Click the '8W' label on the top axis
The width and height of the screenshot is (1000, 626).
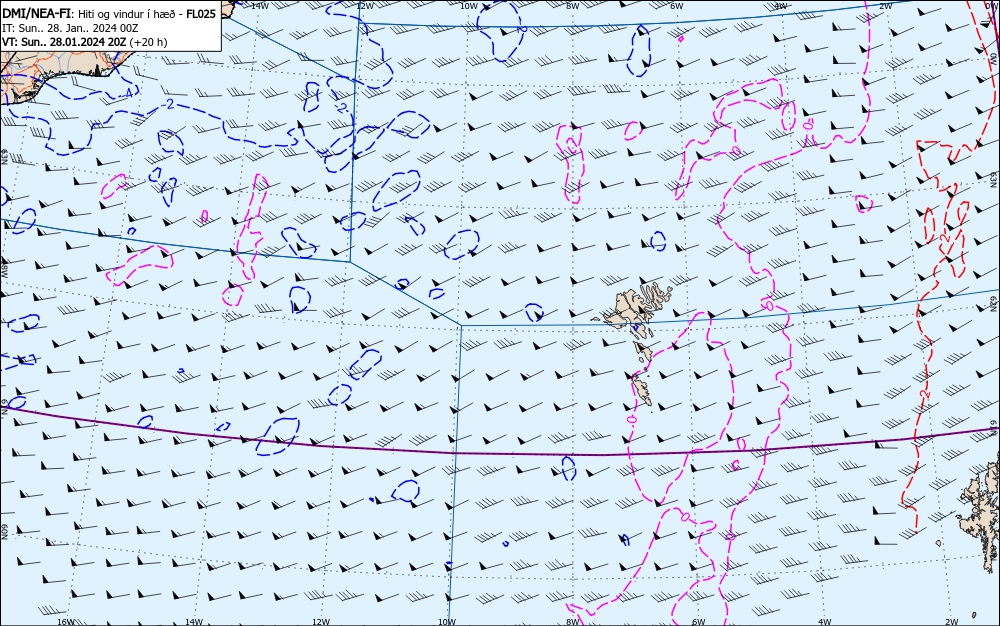pos(573,6)
